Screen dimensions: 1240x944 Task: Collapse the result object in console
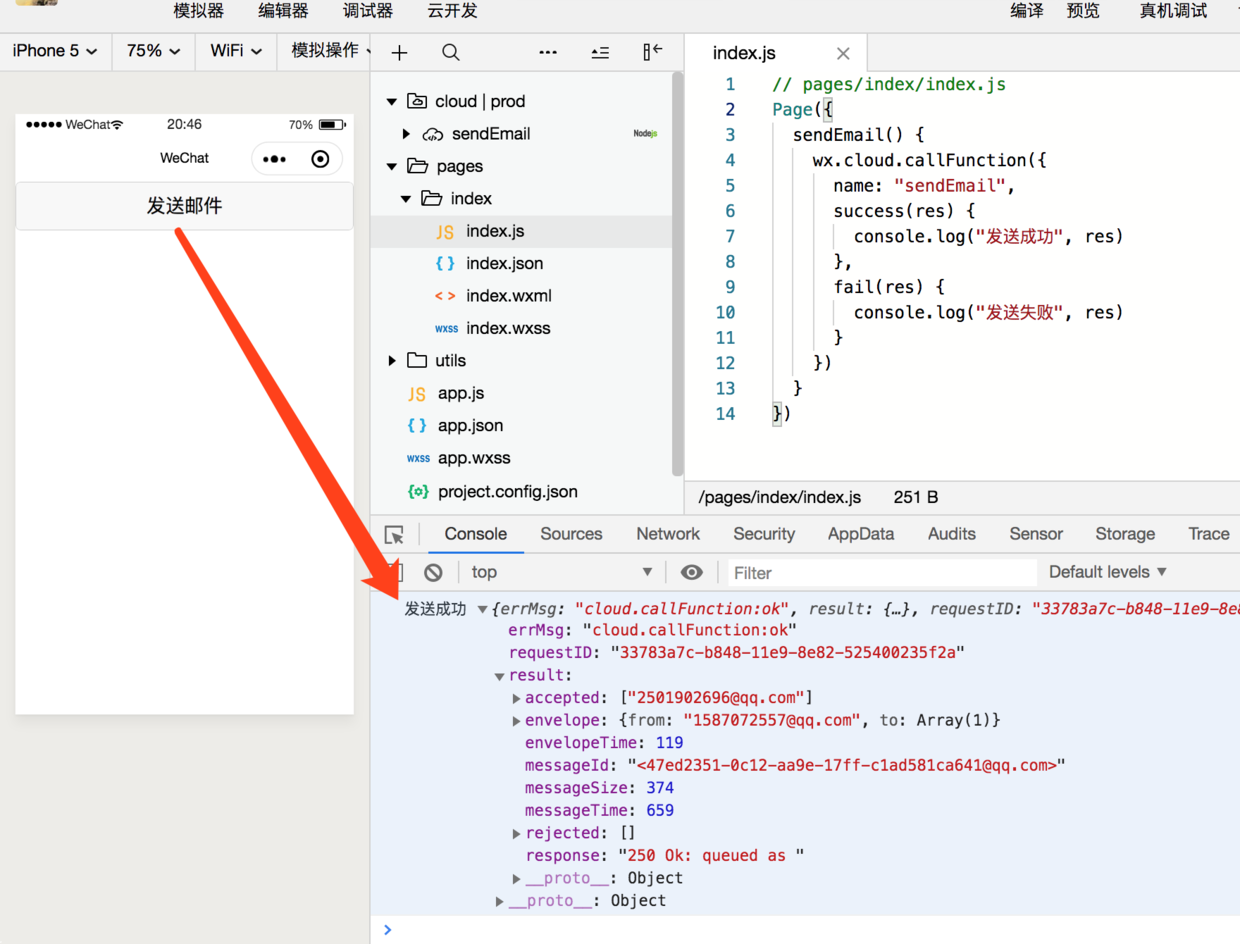coord(499,676)
